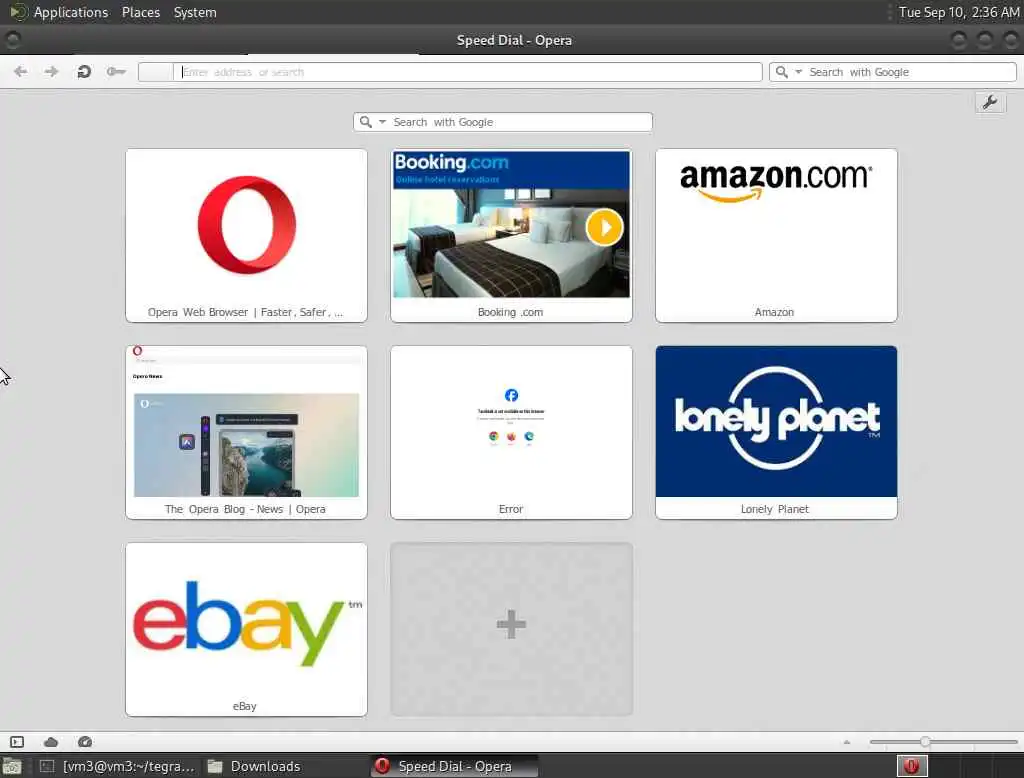Open the Opera Web Browser speed dial
Screen dimensions: 1024x778
[x=246, y=235]
